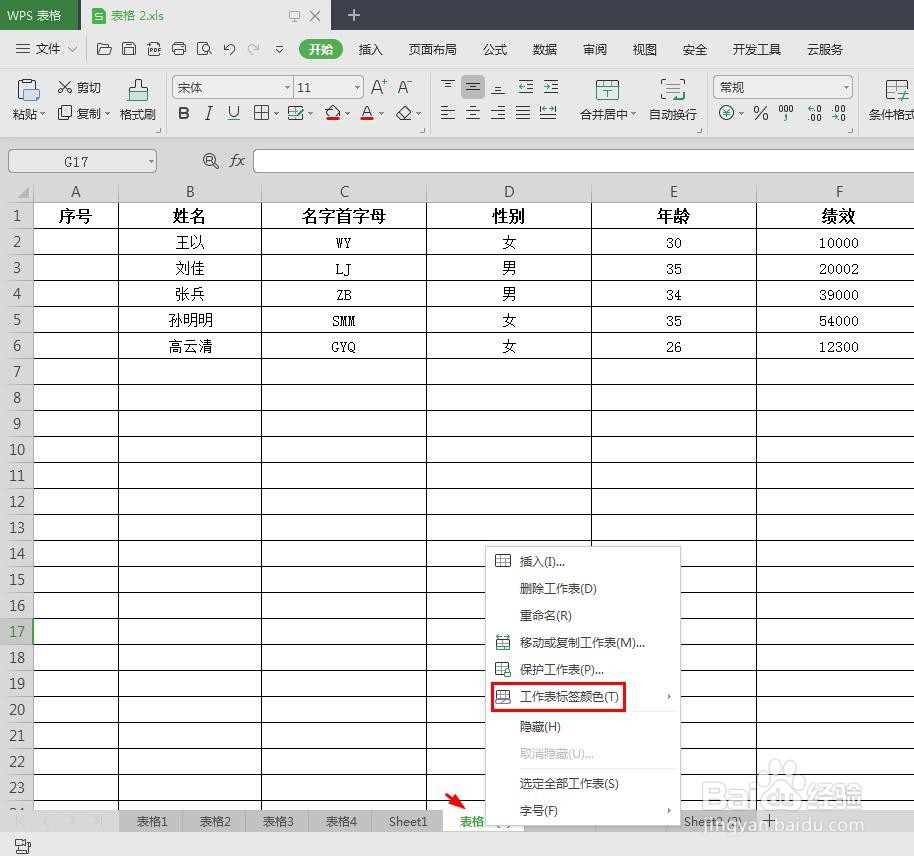914x856 pixels.
Task: Click the Merge and Center icon
Action: (607, 90)
